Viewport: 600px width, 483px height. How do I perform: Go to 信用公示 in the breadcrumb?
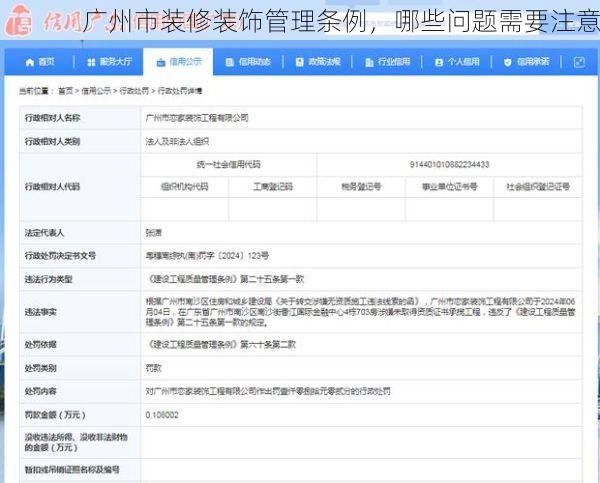[x=96, y=91]
